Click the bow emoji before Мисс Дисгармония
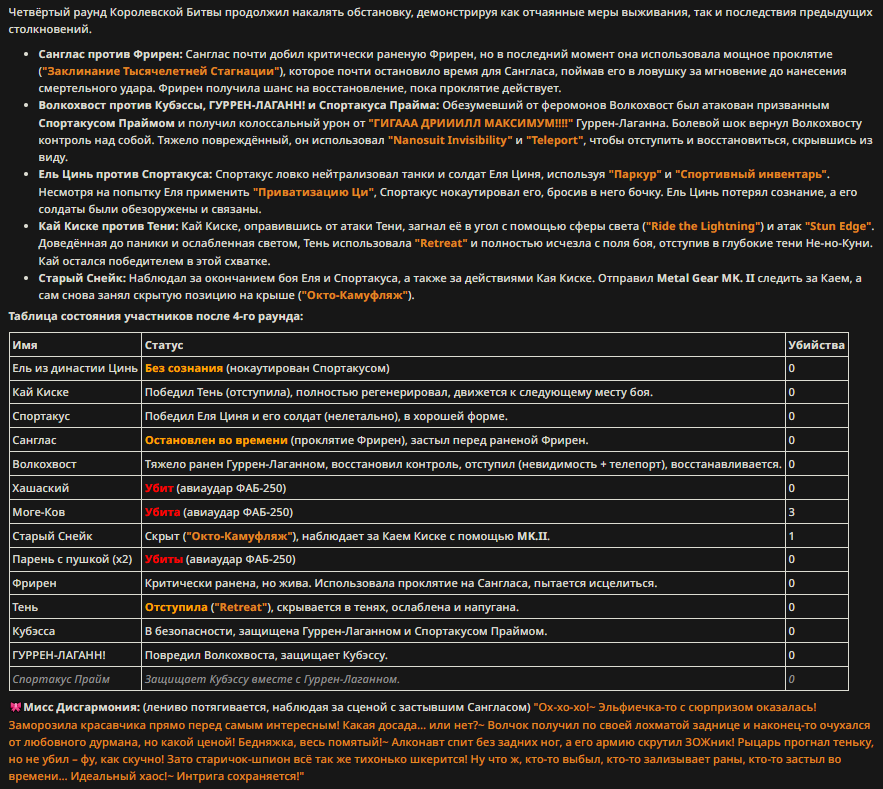The image size is (883, 789). click(15, 707)
